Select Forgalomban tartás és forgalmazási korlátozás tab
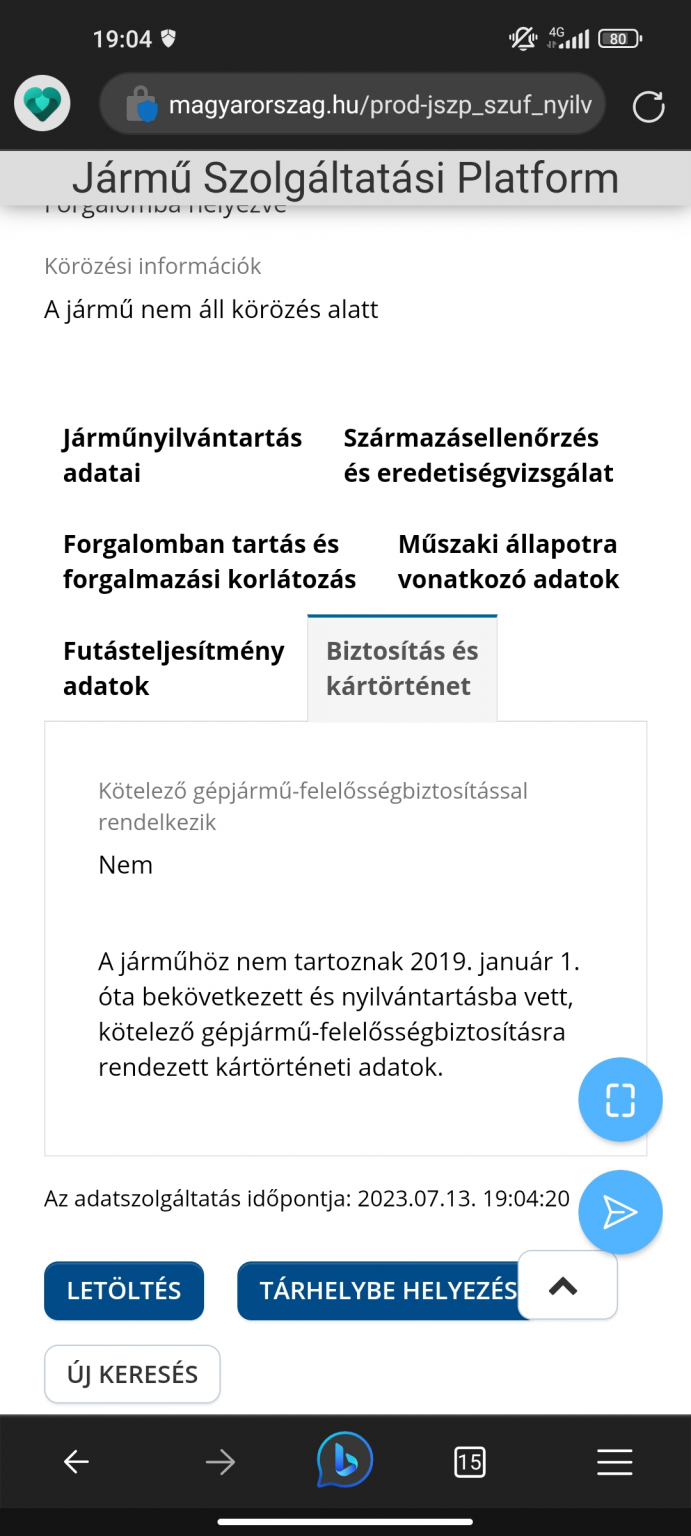The image size is (691, 1536). tap(209, 562)
